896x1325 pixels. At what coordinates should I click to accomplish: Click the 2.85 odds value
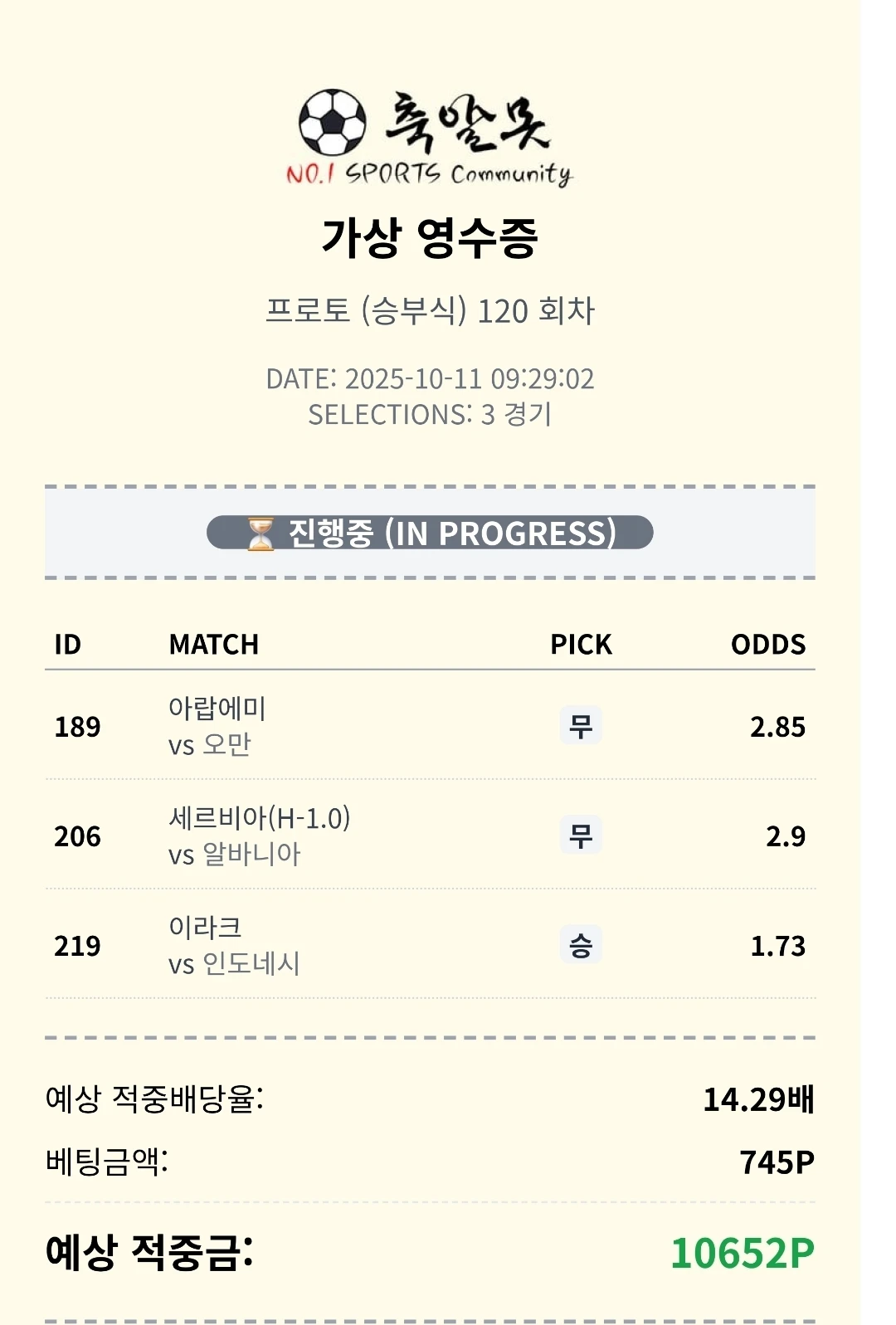(777, 727)
